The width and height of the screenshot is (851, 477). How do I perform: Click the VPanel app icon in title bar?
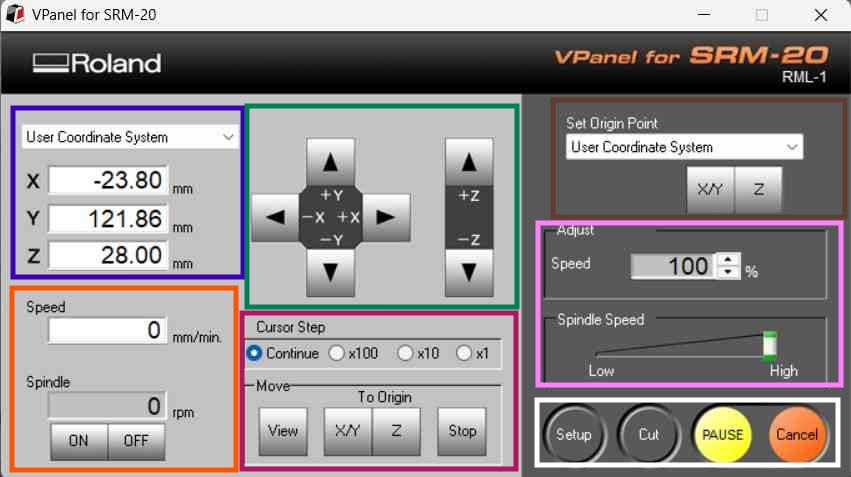point(15,14)
